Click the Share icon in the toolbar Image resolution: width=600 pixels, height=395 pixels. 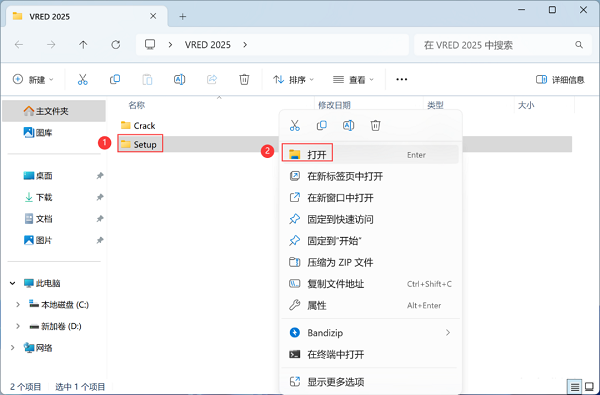212,79
